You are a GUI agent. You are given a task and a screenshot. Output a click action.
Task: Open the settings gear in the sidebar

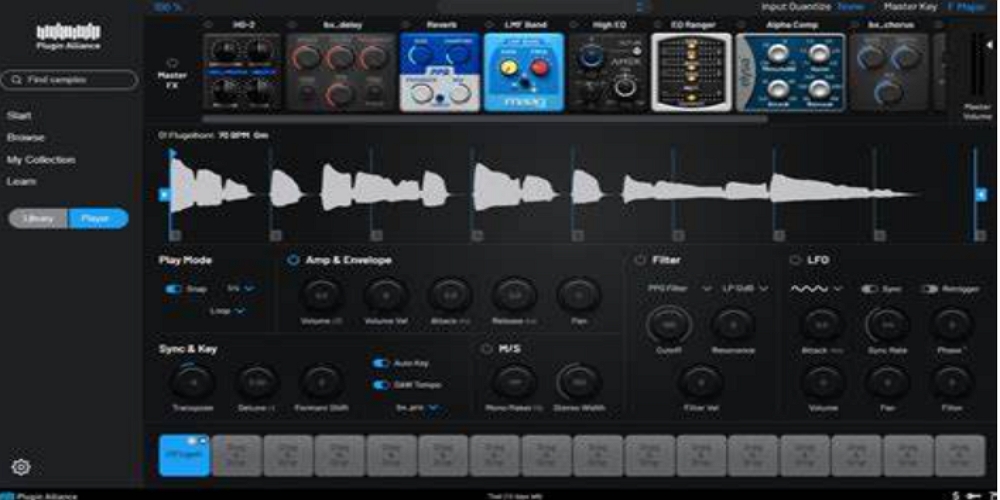pos(21,467)
